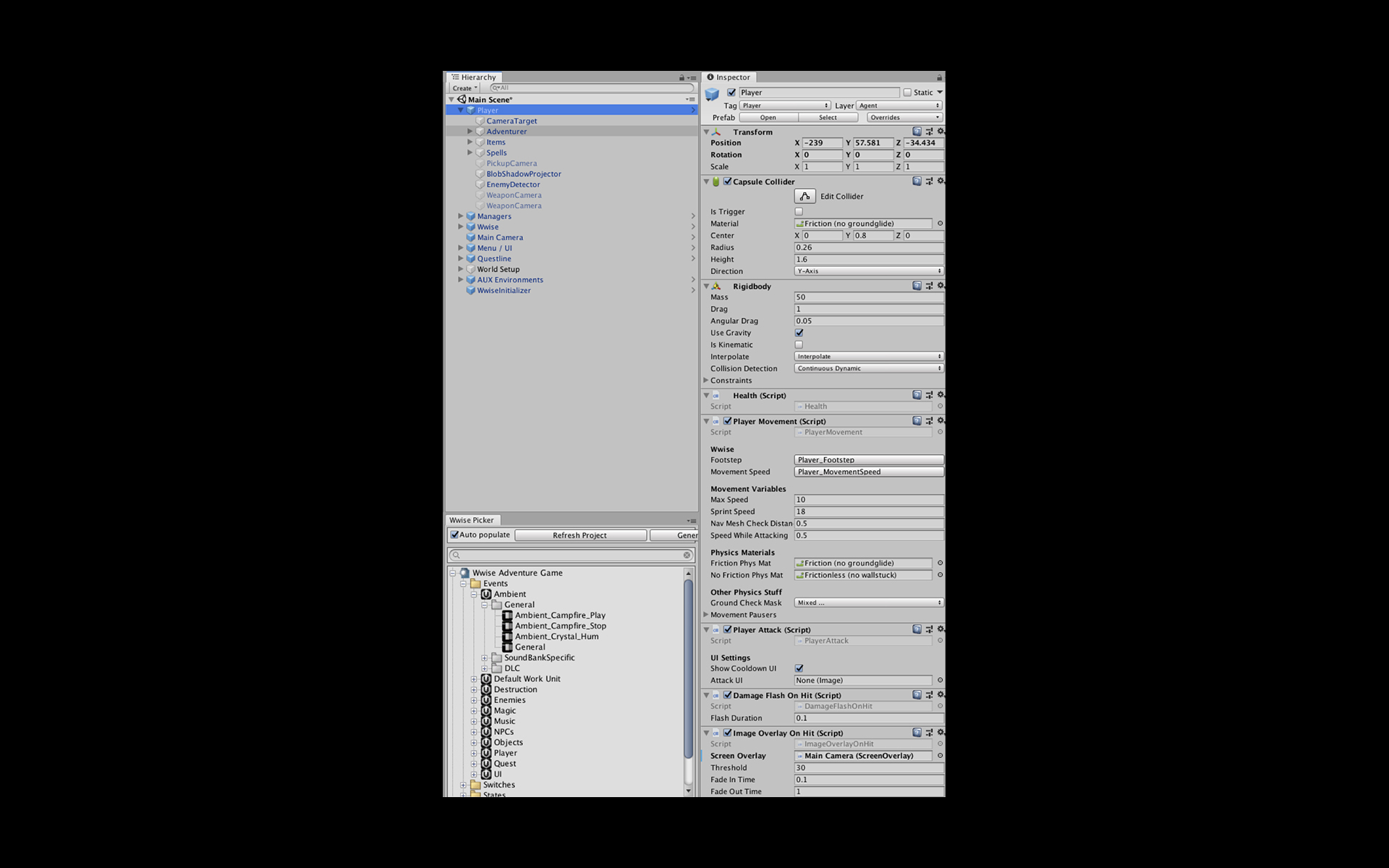Click the Position X value field

822,143
